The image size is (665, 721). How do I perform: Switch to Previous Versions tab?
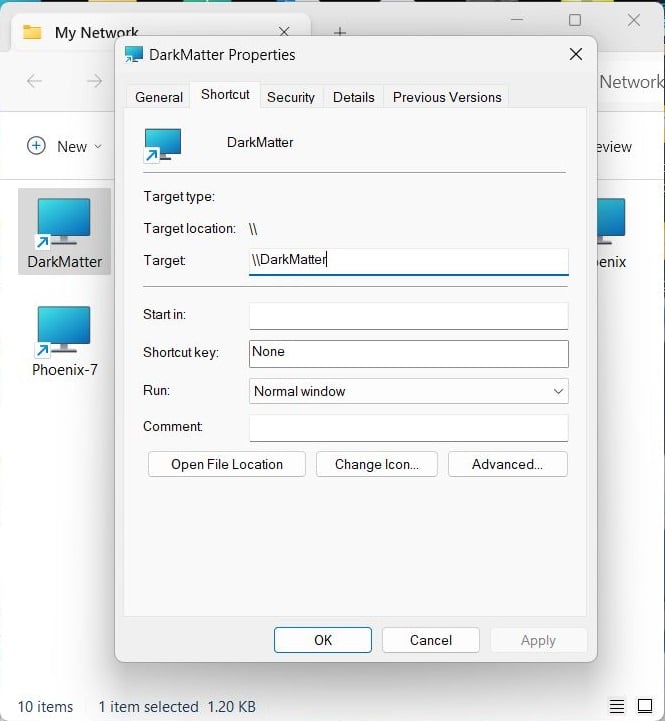(447, 97)
